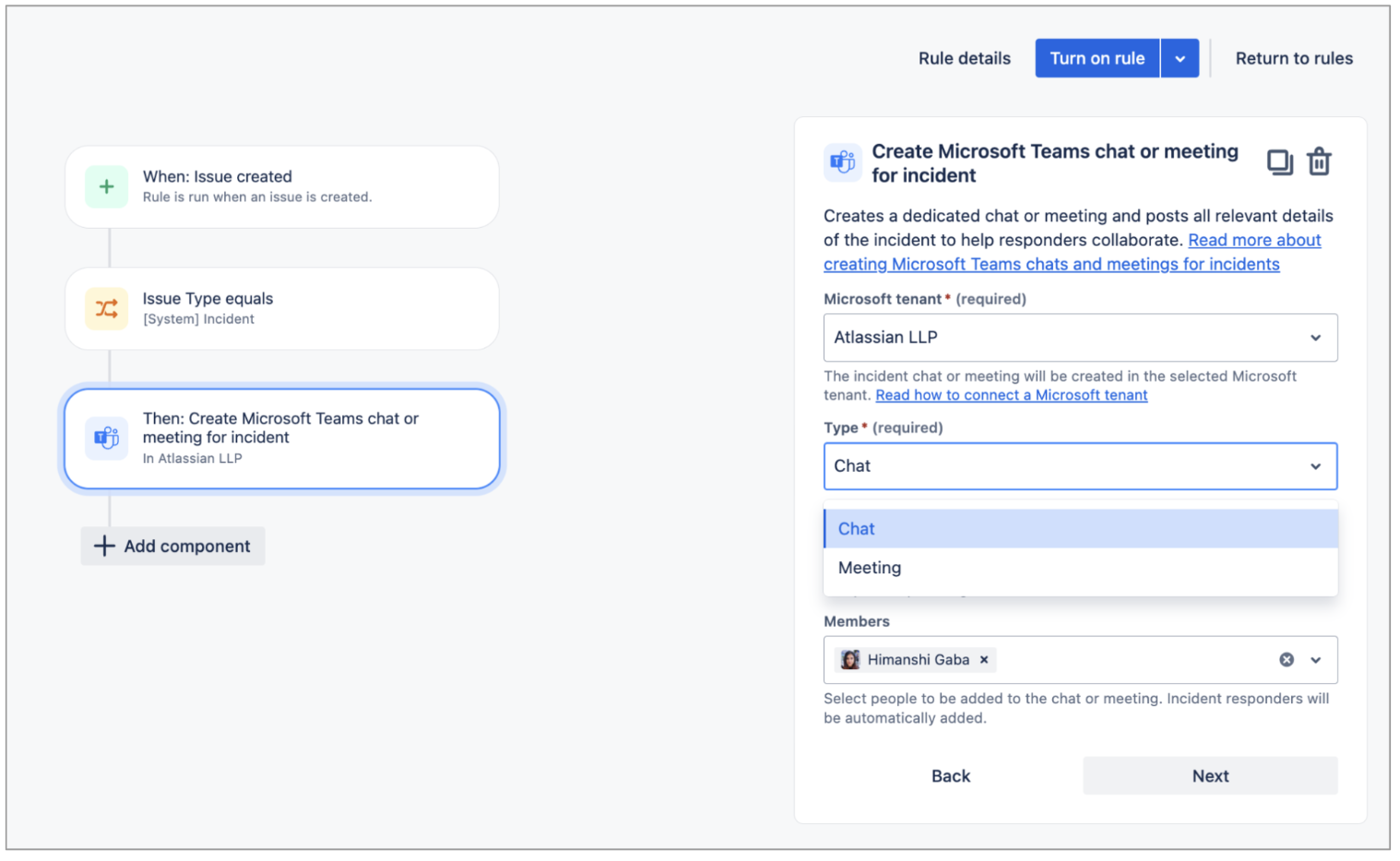Choose the Meeting option in the list

pos(1080,568)
